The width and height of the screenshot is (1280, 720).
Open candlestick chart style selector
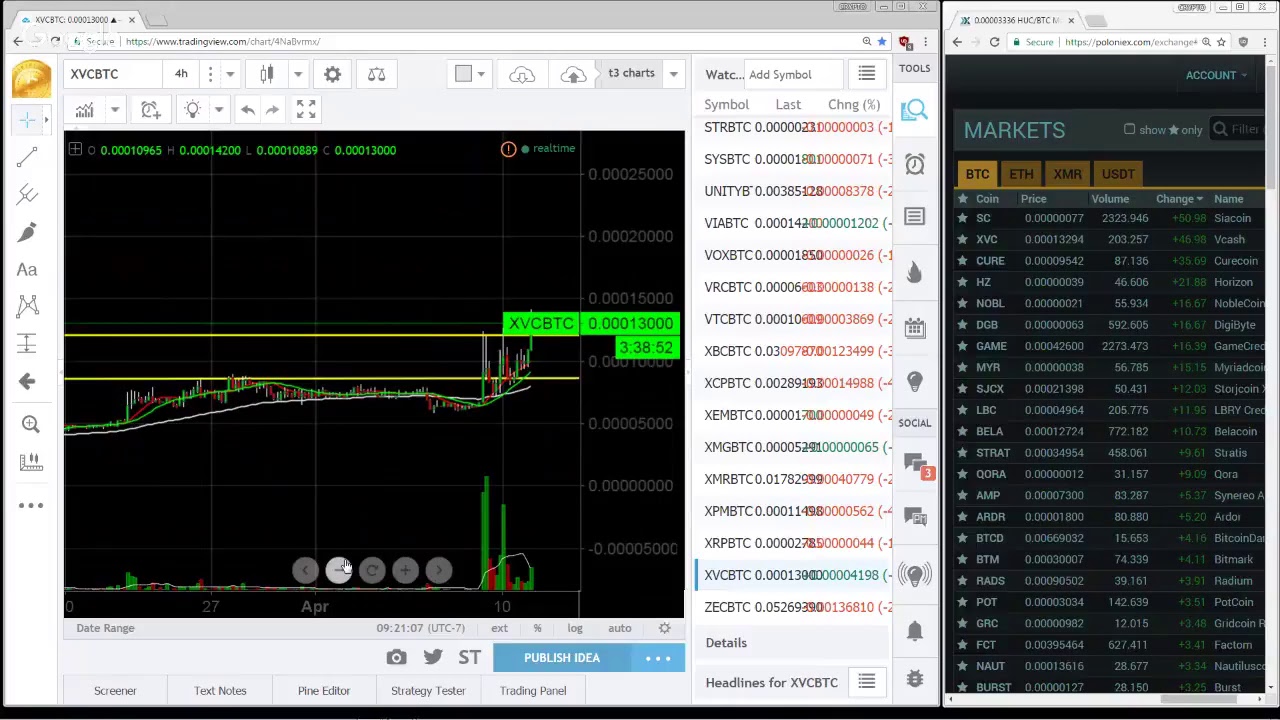coord(267,74)
